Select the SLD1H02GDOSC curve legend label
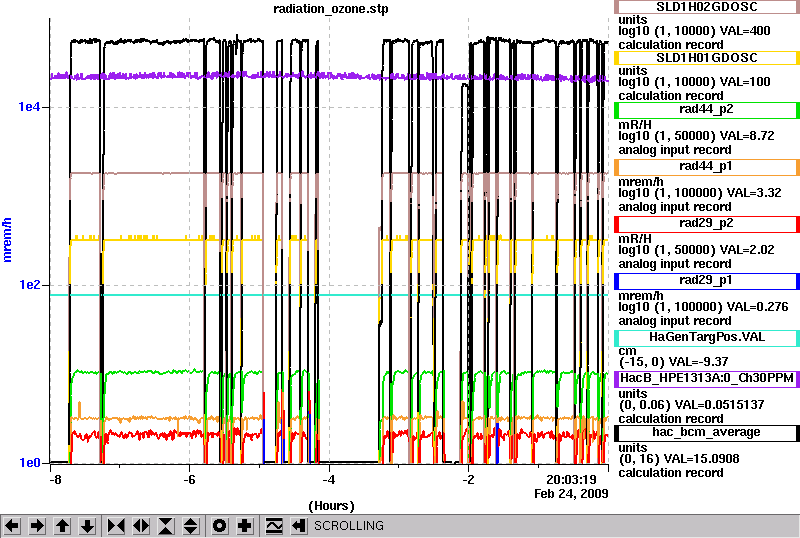This screenshot has width=800, height=538. [707, 7]
